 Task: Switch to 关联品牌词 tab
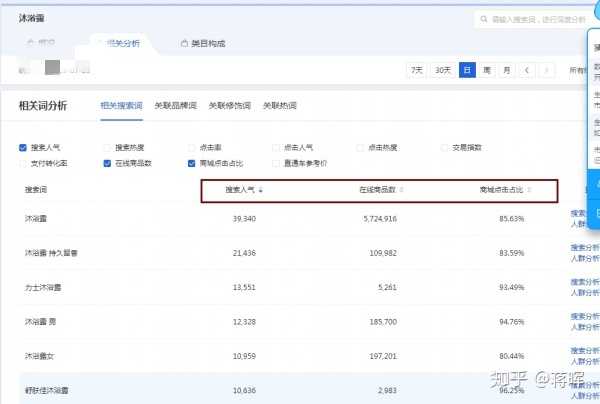click(x=175, y=105)
